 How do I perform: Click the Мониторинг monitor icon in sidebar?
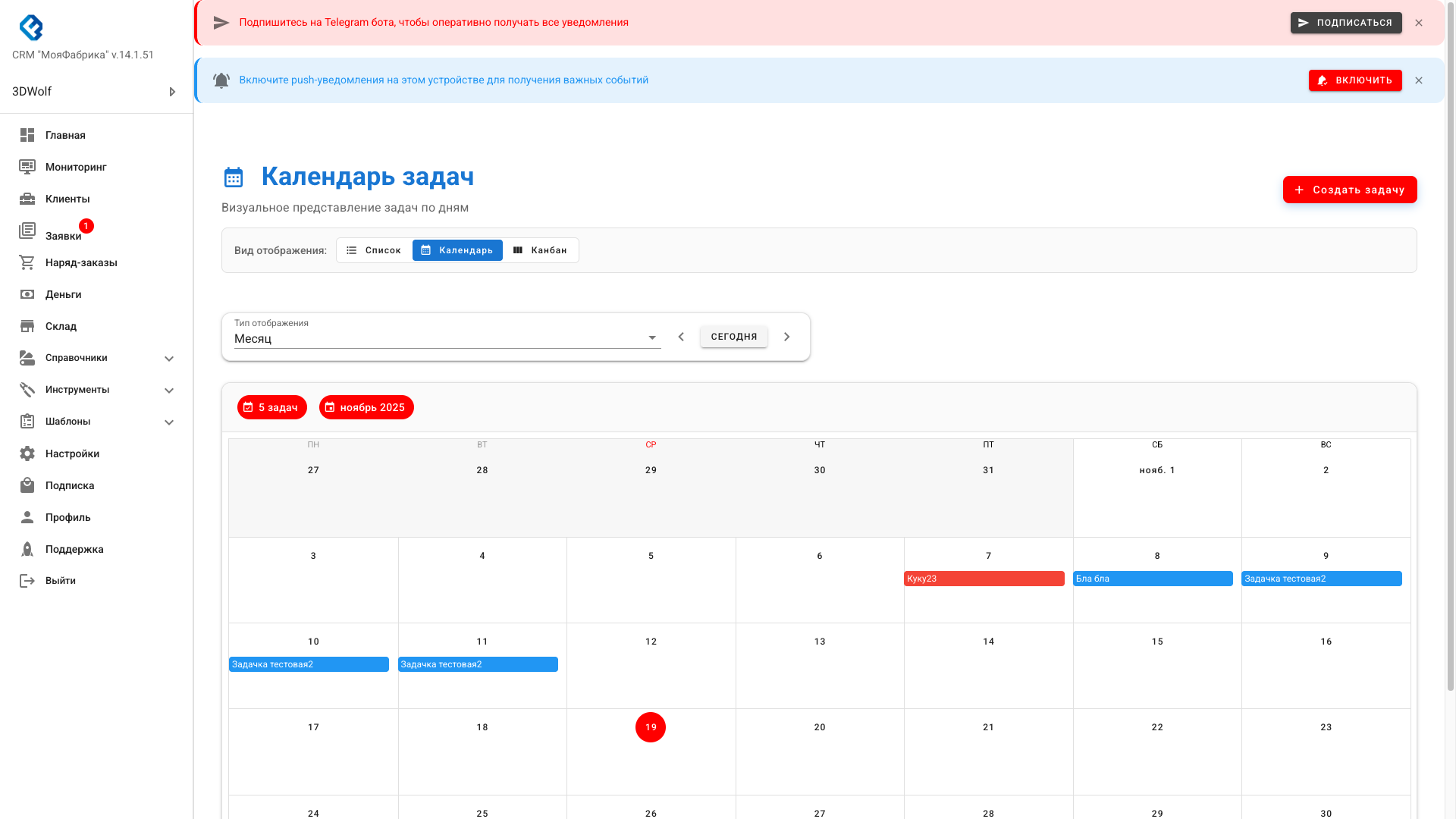(x=27, y=167)
